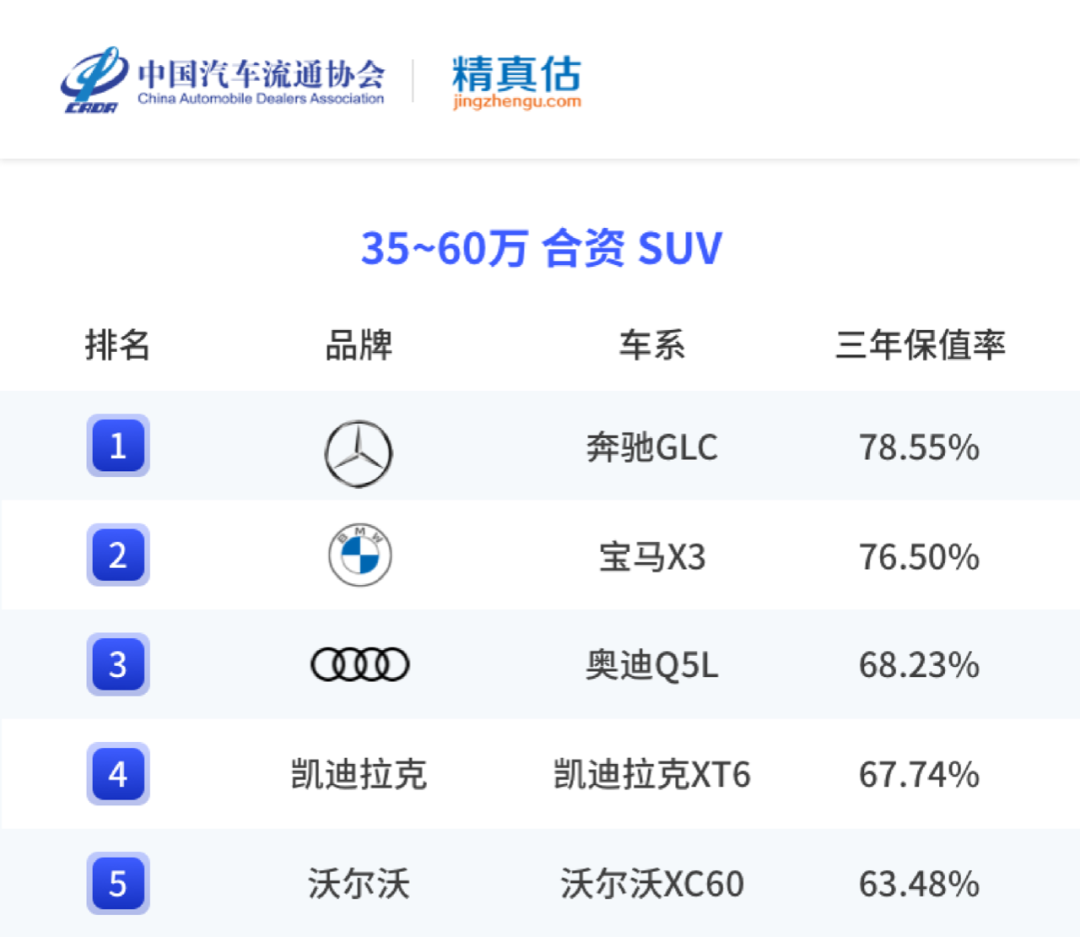Viewport: 1080px width, 937px height.
Task: Click the 凯迪拉克 brand text
Action: click(x=359, y=775)
